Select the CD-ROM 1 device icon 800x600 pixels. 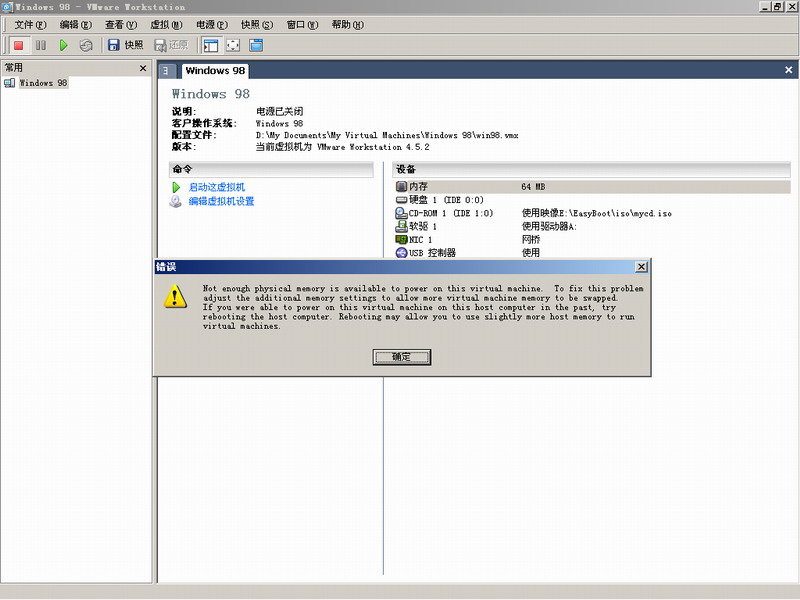pyautogui.click(x=402, y=213)
